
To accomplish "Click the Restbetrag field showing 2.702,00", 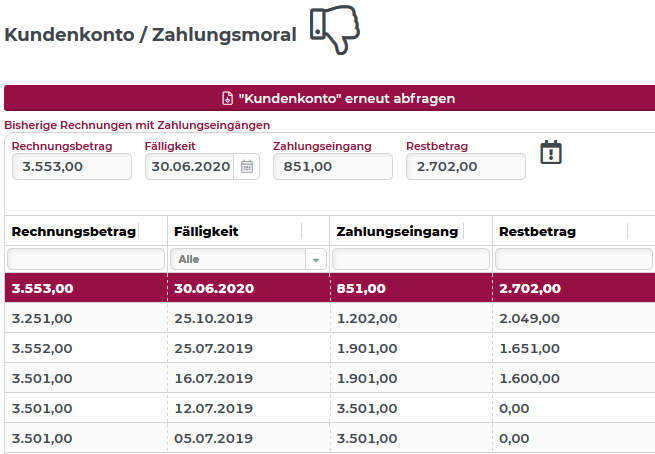I will coord(466,167).
